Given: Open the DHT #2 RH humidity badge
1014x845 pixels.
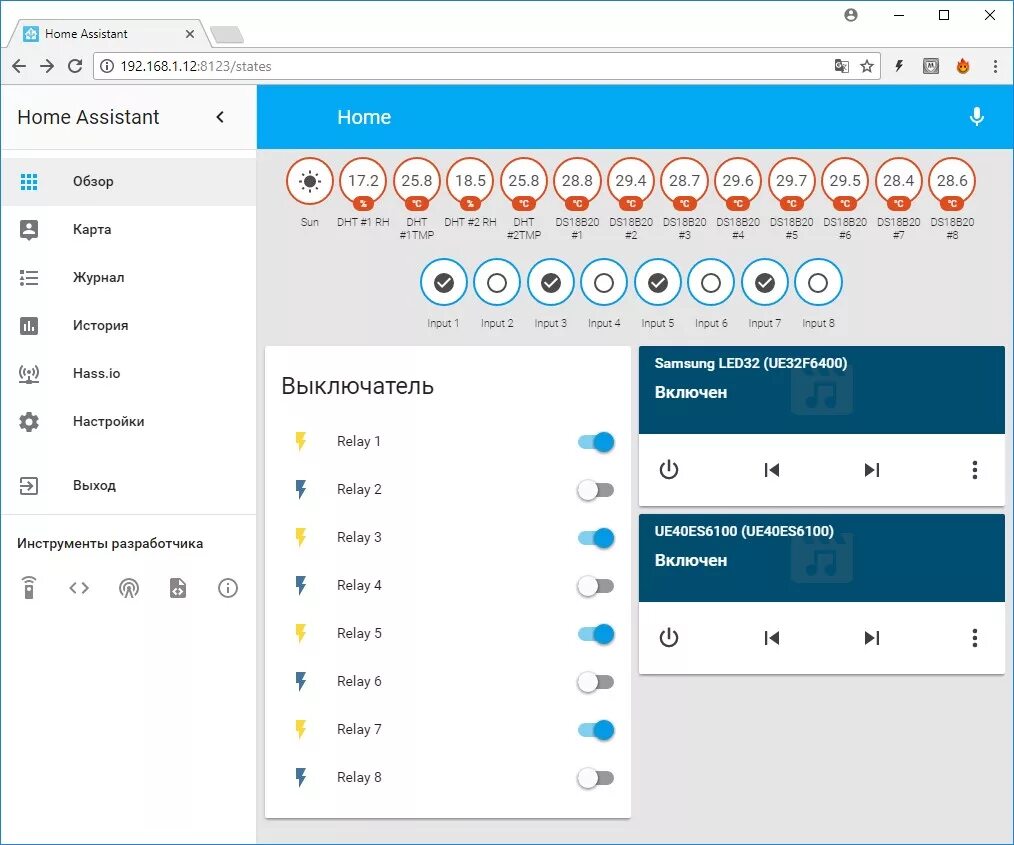Looking at the screenshot, I should pyautogui.click(x=470, y=183).
